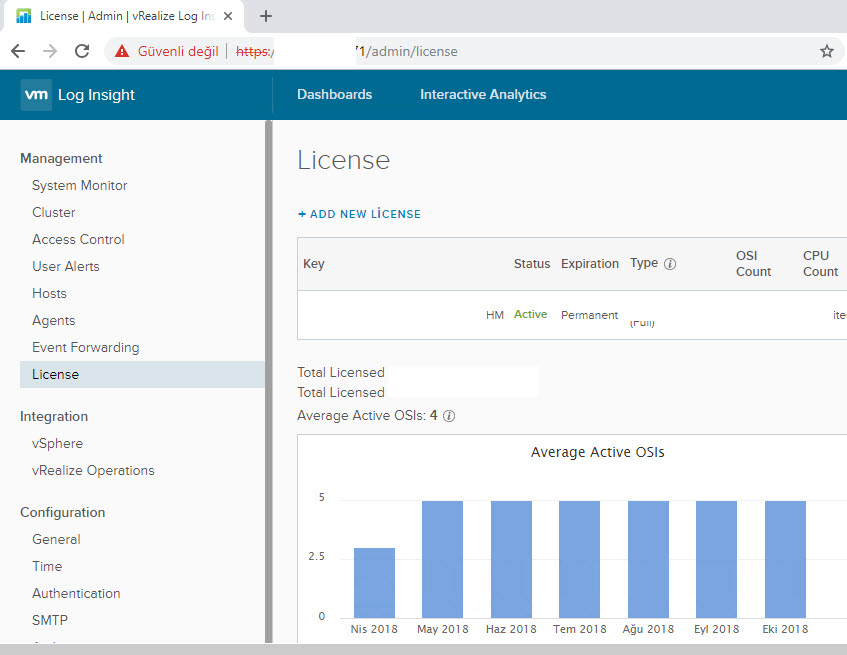Viewport: 847px width, 655px height.
Task: Open the Dashboards tab
Action: click(x=334, y=95)
